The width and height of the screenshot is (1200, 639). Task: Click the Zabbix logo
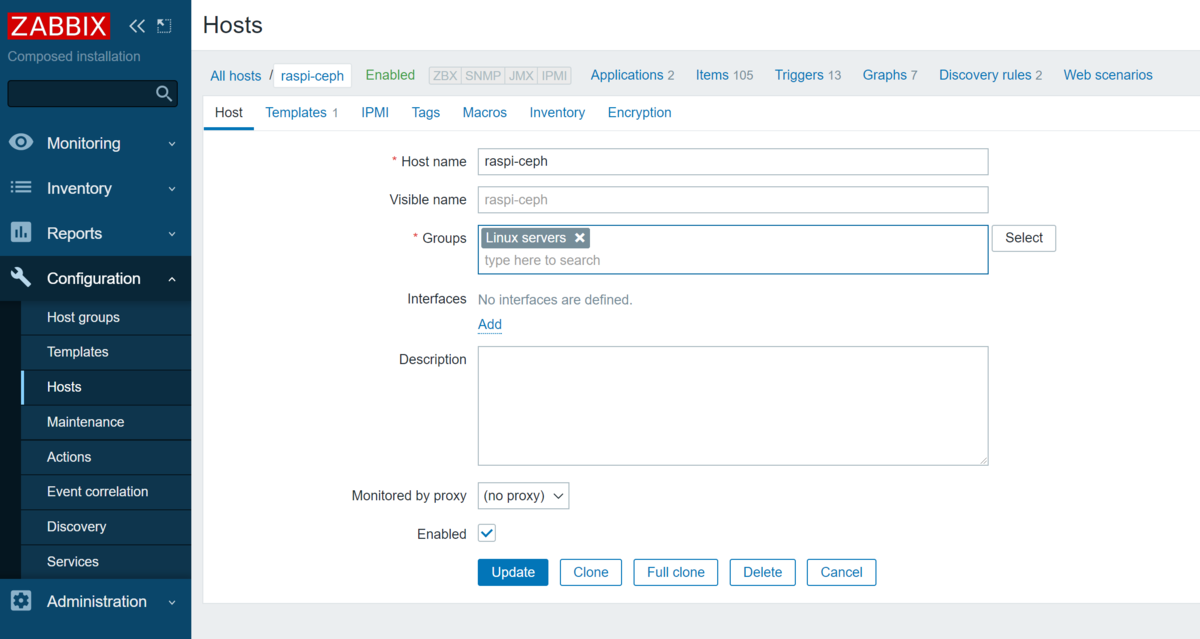(59, 25)
